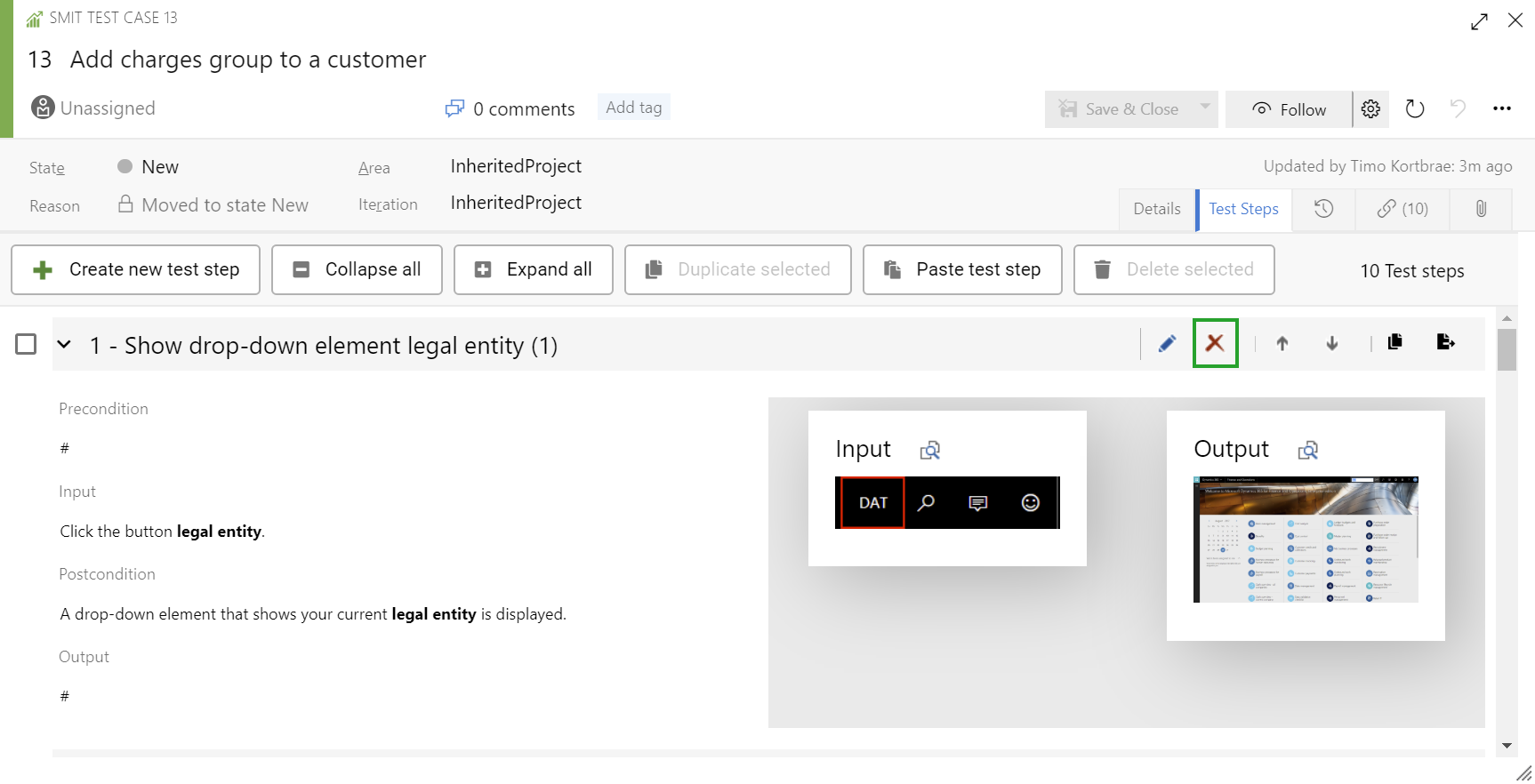Switch to the Details tab
Screen dimensions: 1535x784
tap(1156, 209)
